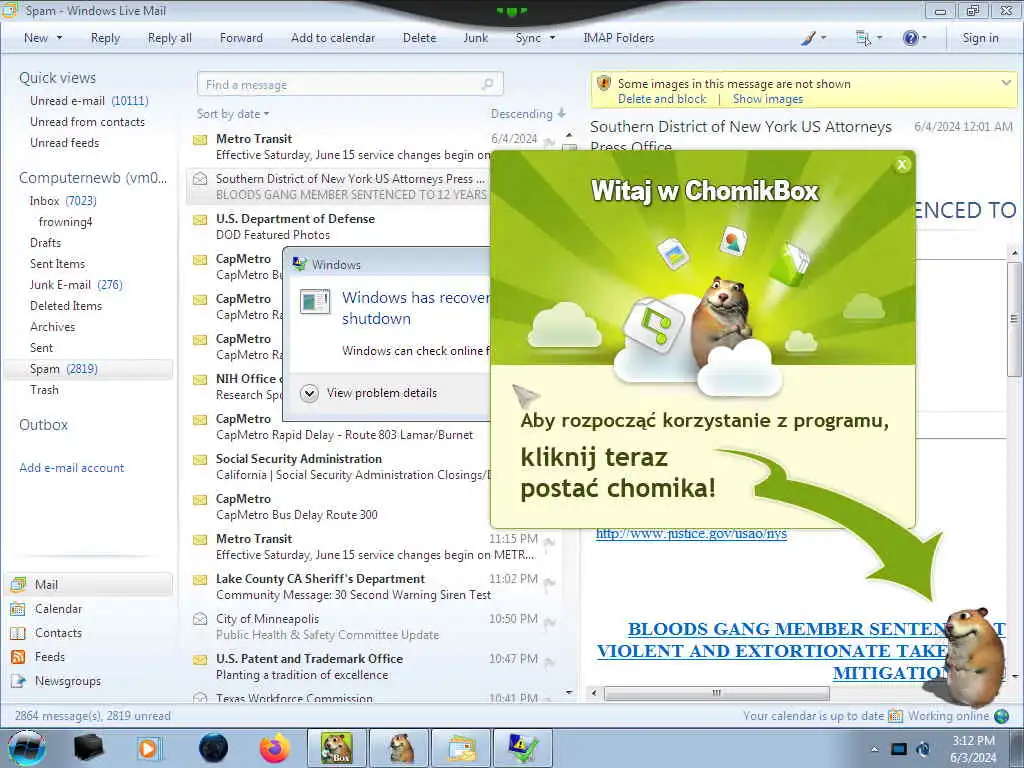This screenshot has width=1024, height=768.
Task: Switch to Windows Live Mail taskbar button
Action: coord(461,748)
